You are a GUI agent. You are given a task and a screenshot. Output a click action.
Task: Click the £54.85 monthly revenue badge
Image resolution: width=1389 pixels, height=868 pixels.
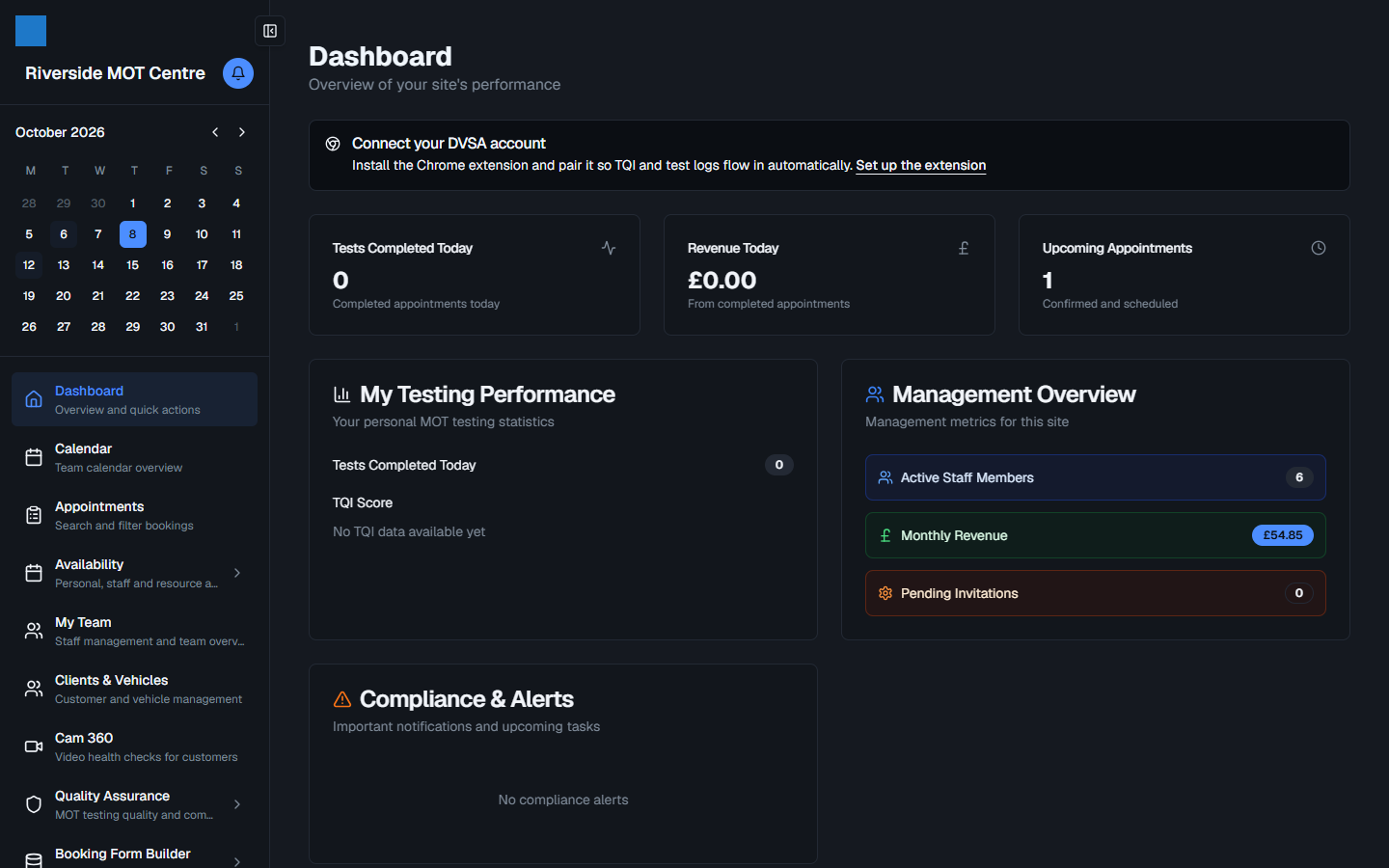click(1282, 535)
